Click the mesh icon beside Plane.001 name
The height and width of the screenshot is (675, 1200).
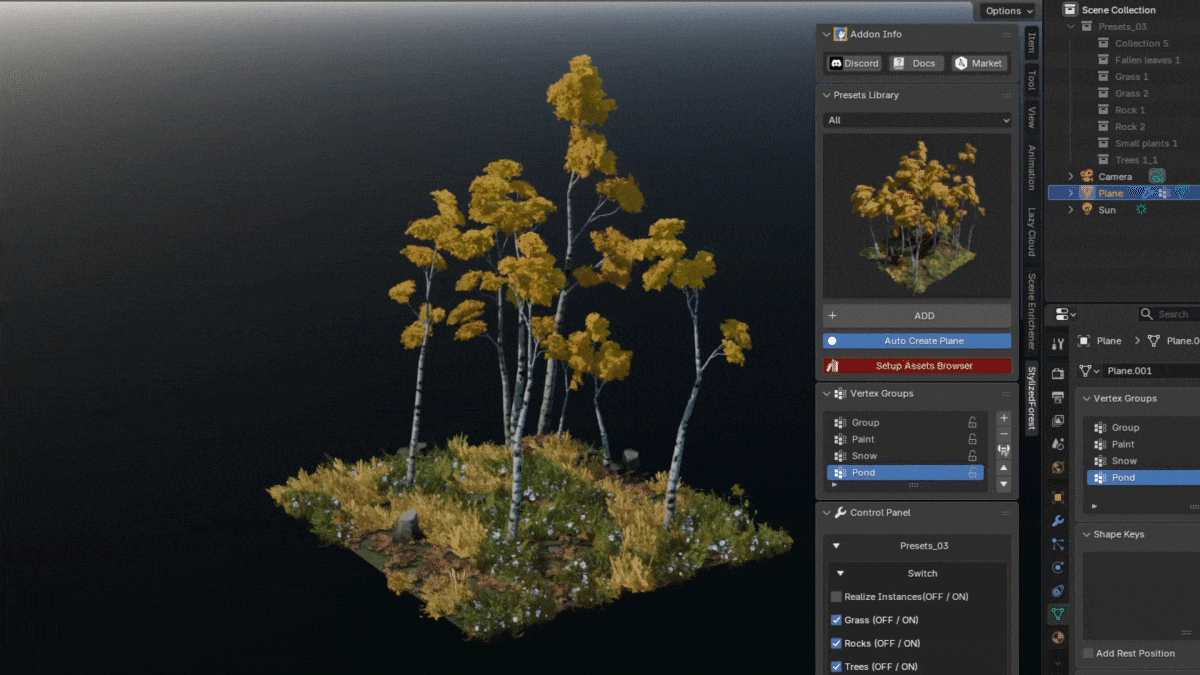[1088, 370]
